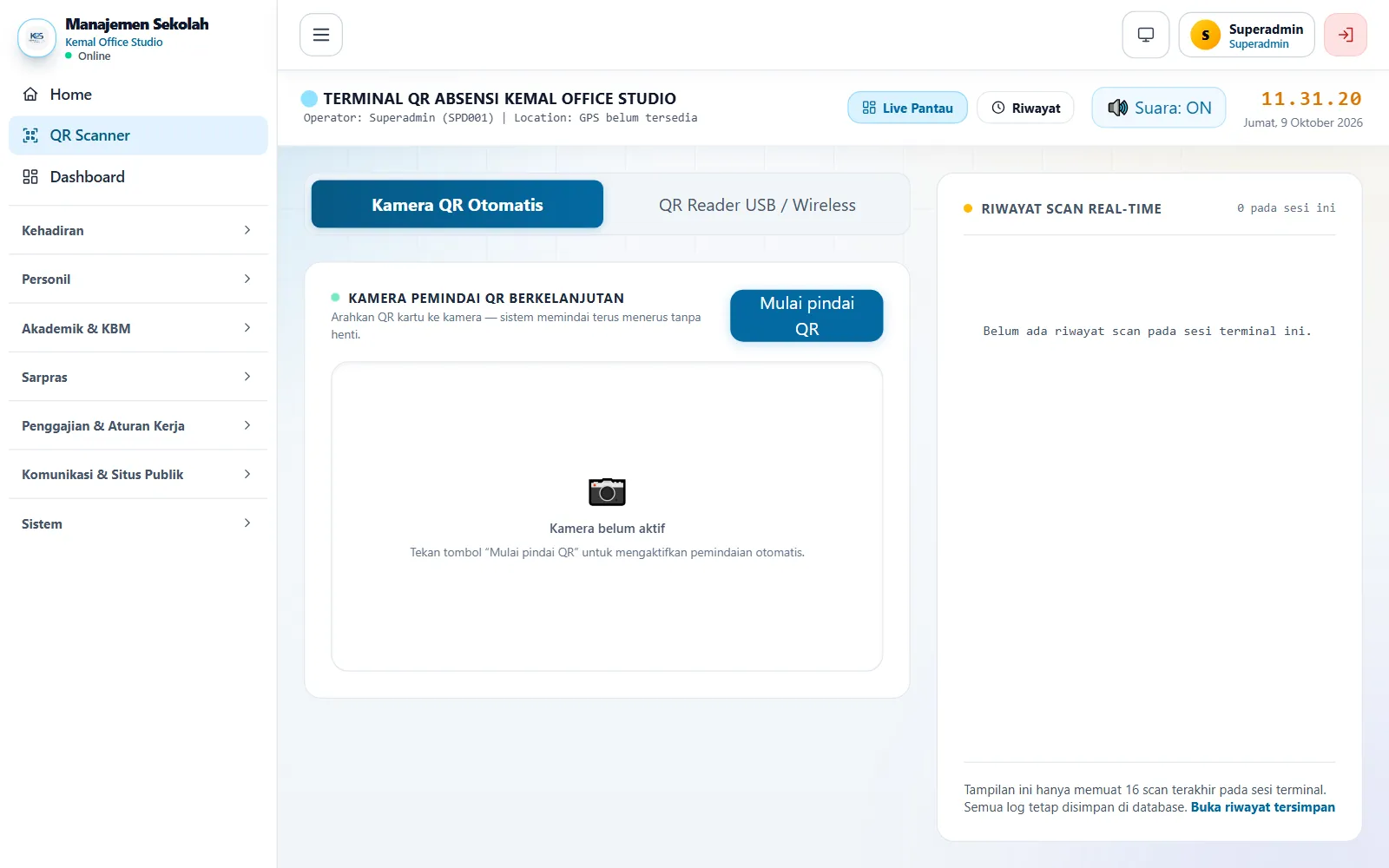Screen dimensions: 1389x868
Task: Click the Superadmin avatar circle
Action: point(1205,35)
